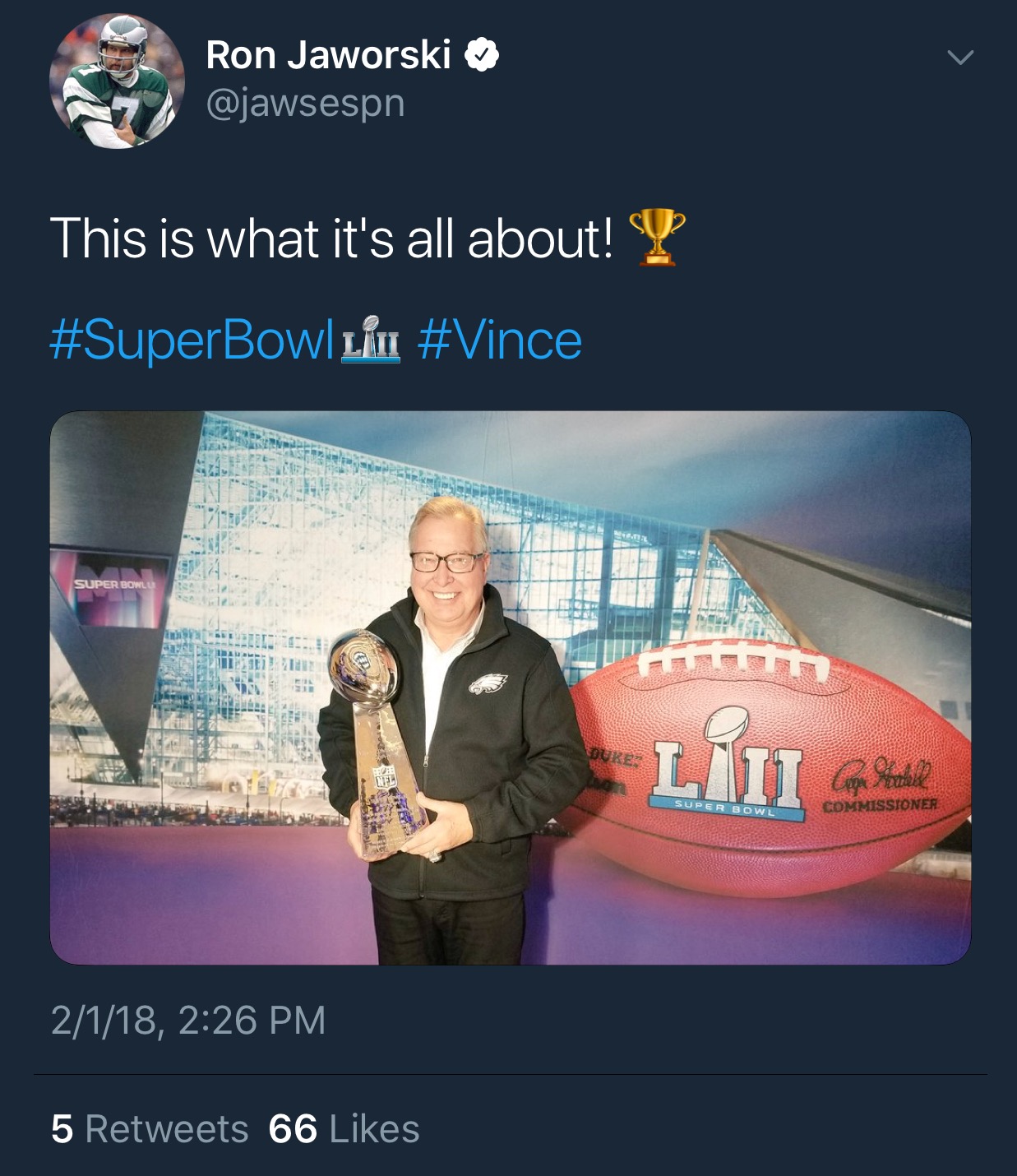Viewport: 1017px width, 1176px height.
Task: Click the Eagles logo on the jacket
Action: [488, 683]
